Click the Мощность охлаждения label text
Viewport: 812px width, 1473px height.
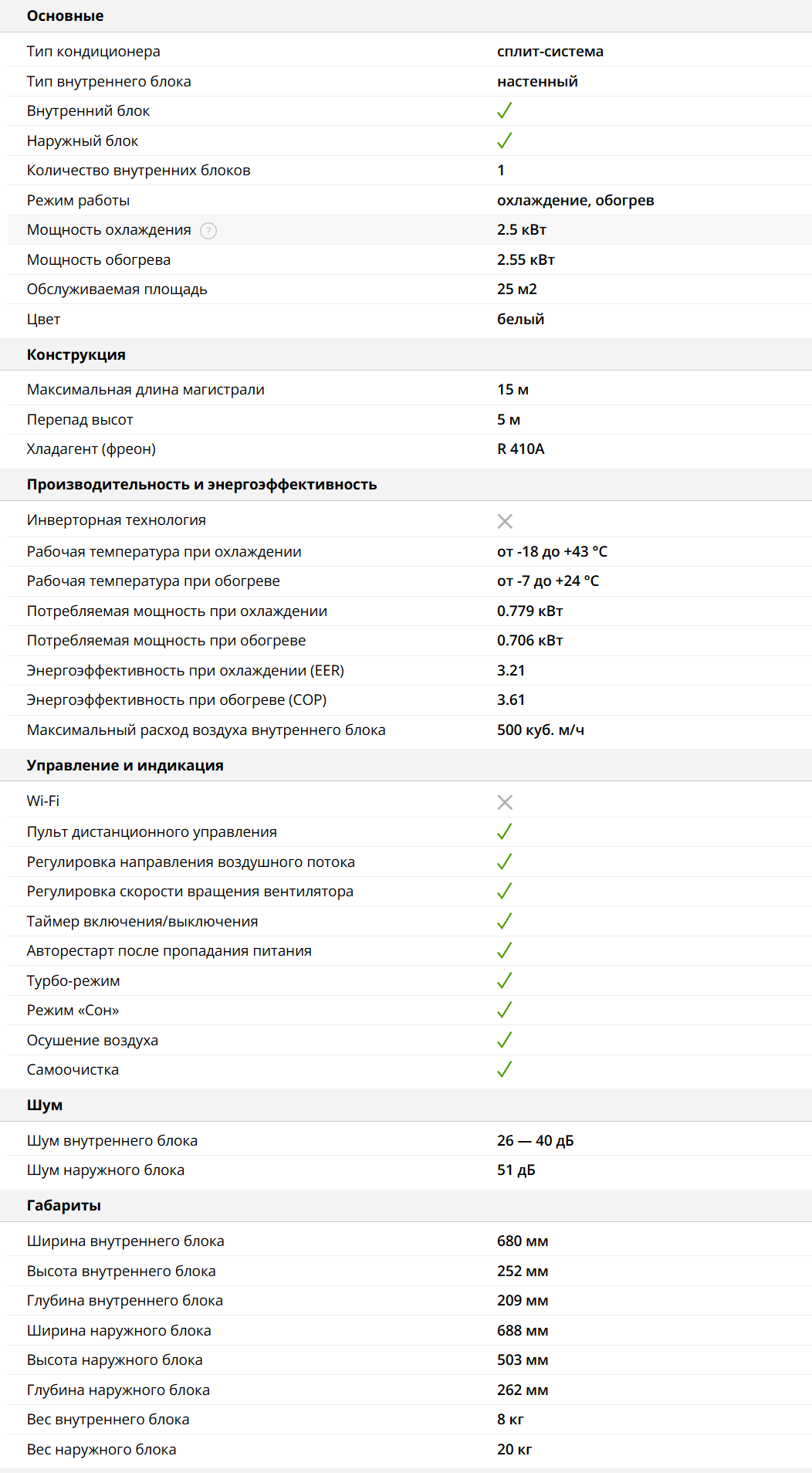(x=109, y=230)
